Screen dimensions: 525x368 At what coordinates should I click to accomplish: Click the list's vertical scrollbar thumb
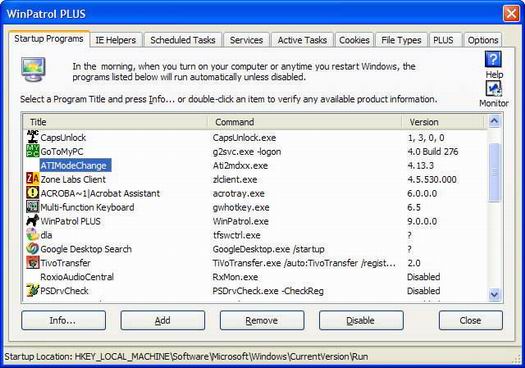point(494,172)
